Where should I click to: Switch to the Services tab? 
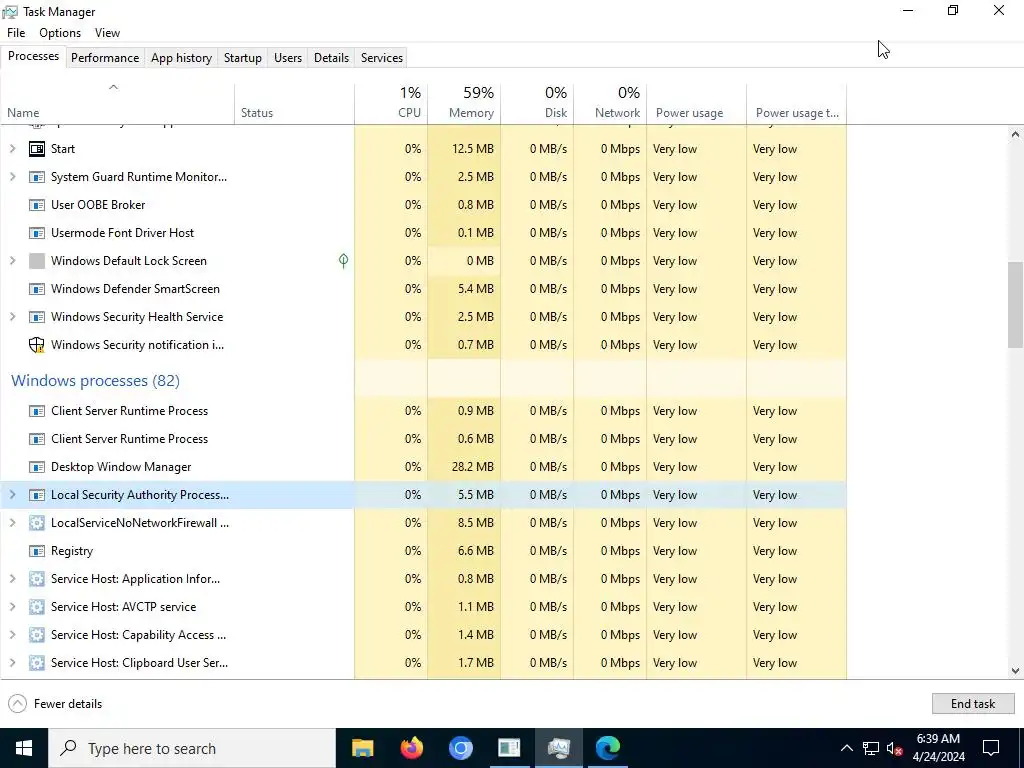pyautogui.click(x=381, y=57)
